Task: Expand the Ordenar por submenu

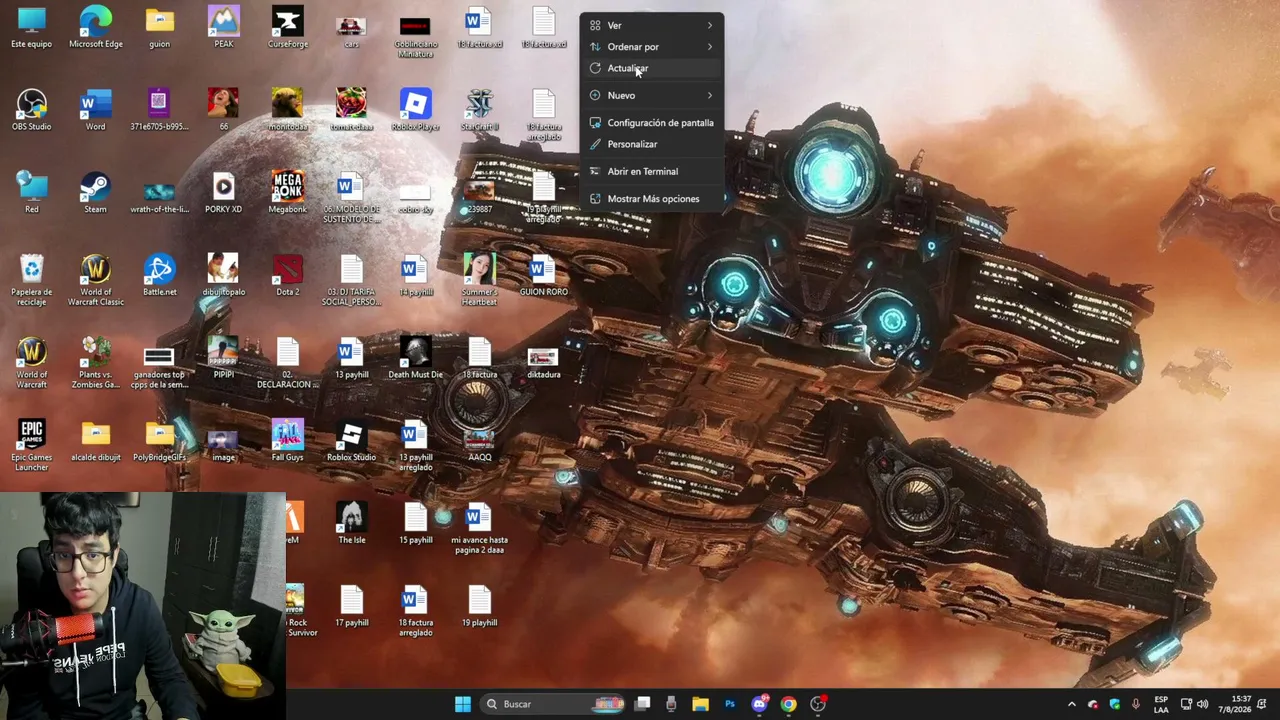Action: (651, 47)
